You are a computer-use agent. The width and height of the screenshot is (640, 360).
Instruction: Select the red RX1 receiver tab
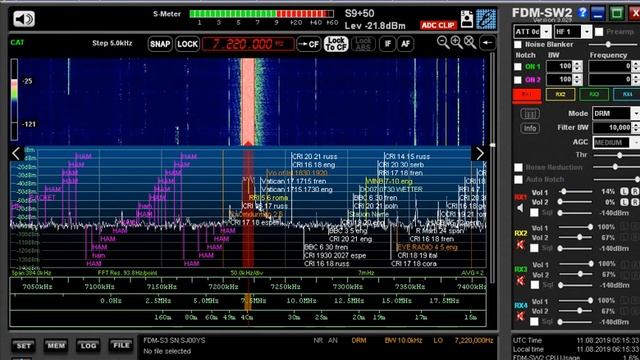(x=527, y=94)
